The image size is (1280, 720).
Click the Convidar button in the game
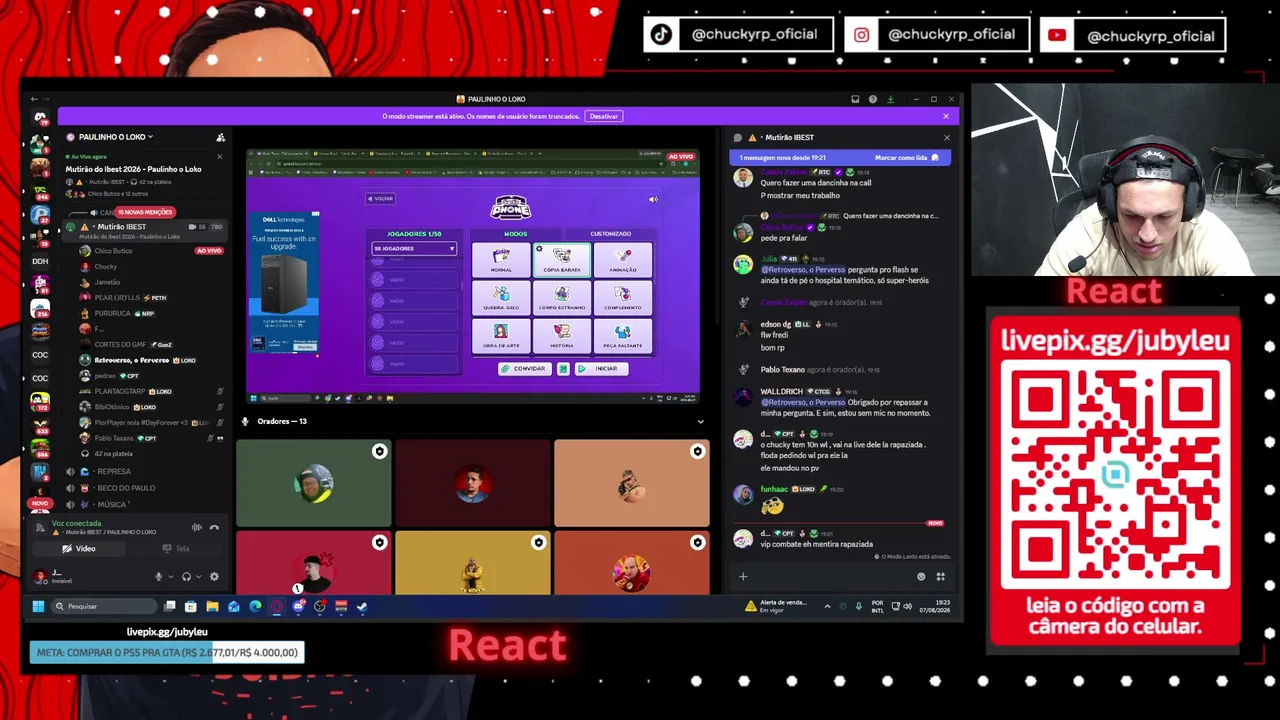pyautogui.click(x=525, y=369)
